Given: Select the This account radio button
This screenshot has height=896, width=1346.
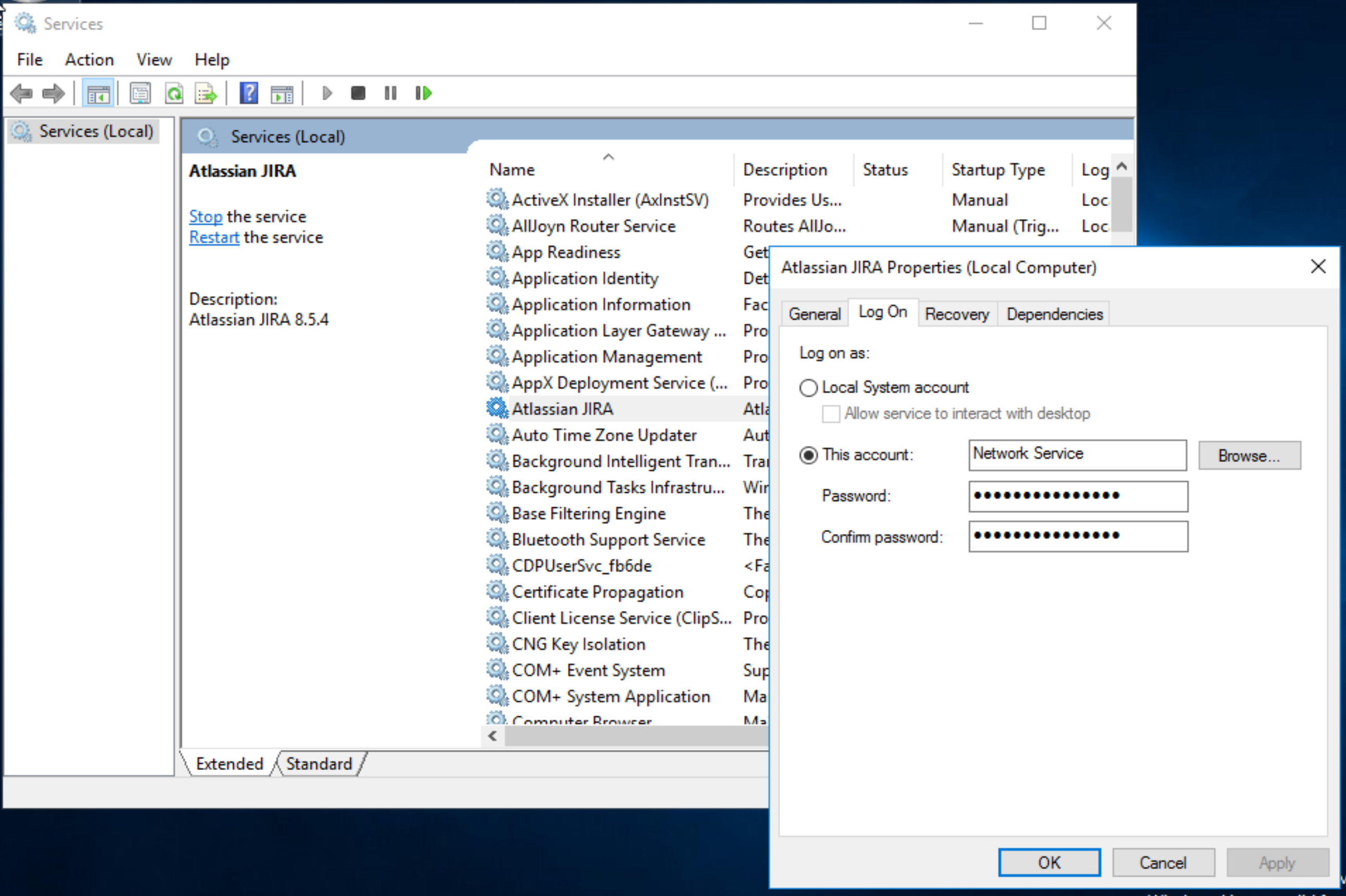Looking at the screenshot, I should coord(808,455).
